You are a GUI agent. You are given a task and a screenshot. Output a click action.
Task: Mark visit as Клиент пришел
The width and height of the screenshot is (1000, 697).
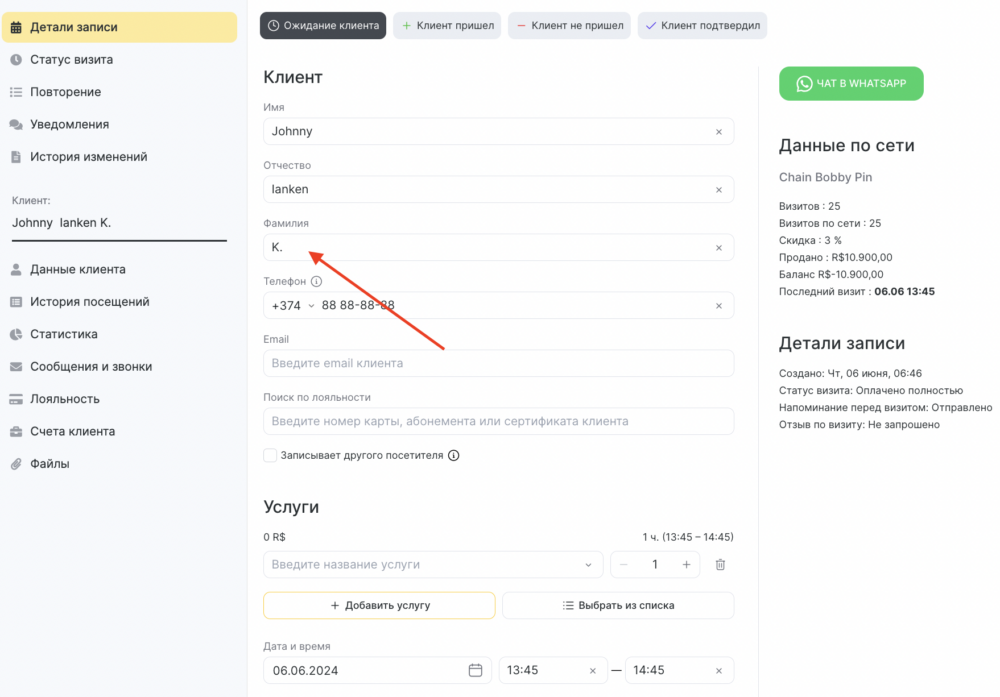pos(447,26)
